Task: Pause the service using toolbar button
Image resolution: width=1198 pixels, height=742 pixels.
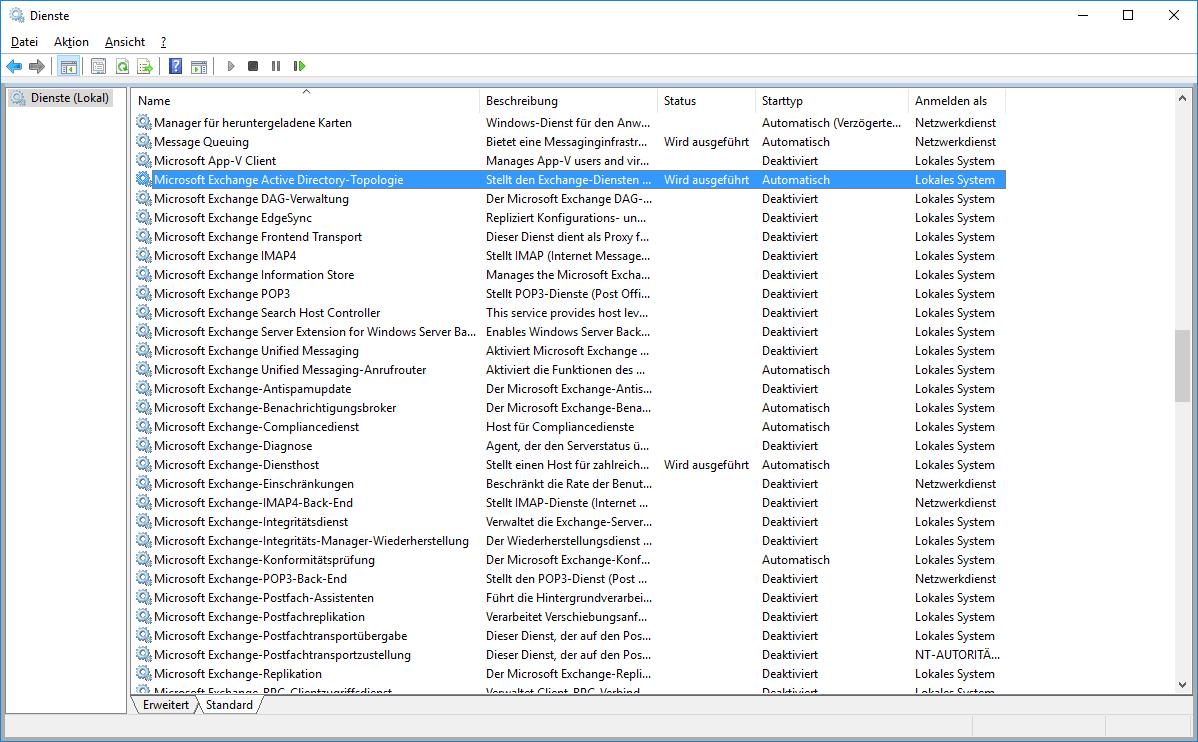Action: tap(276, 66)
